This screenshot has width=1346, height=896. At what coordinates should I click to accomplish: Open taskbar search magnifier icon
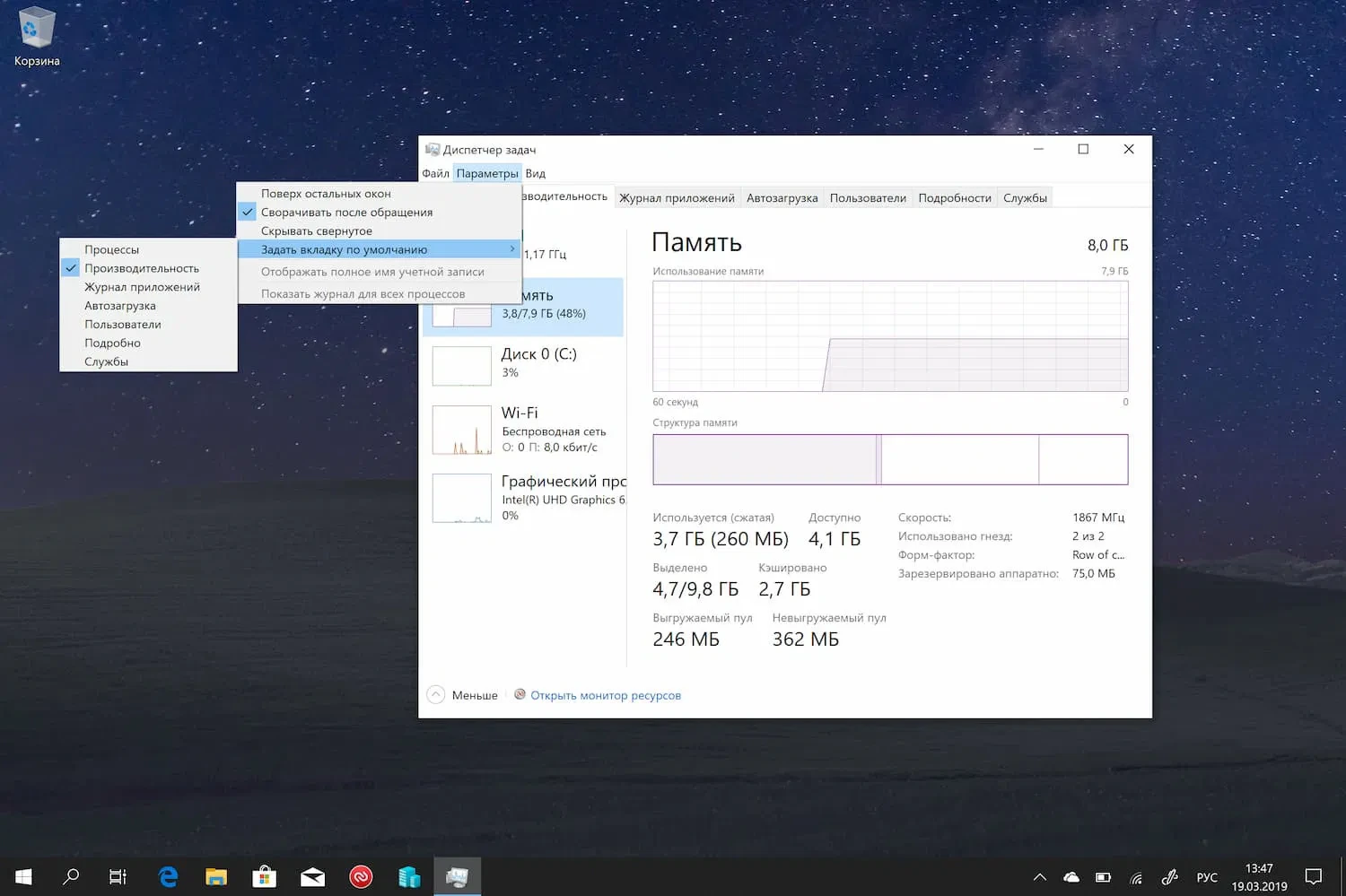click(71, 876)
